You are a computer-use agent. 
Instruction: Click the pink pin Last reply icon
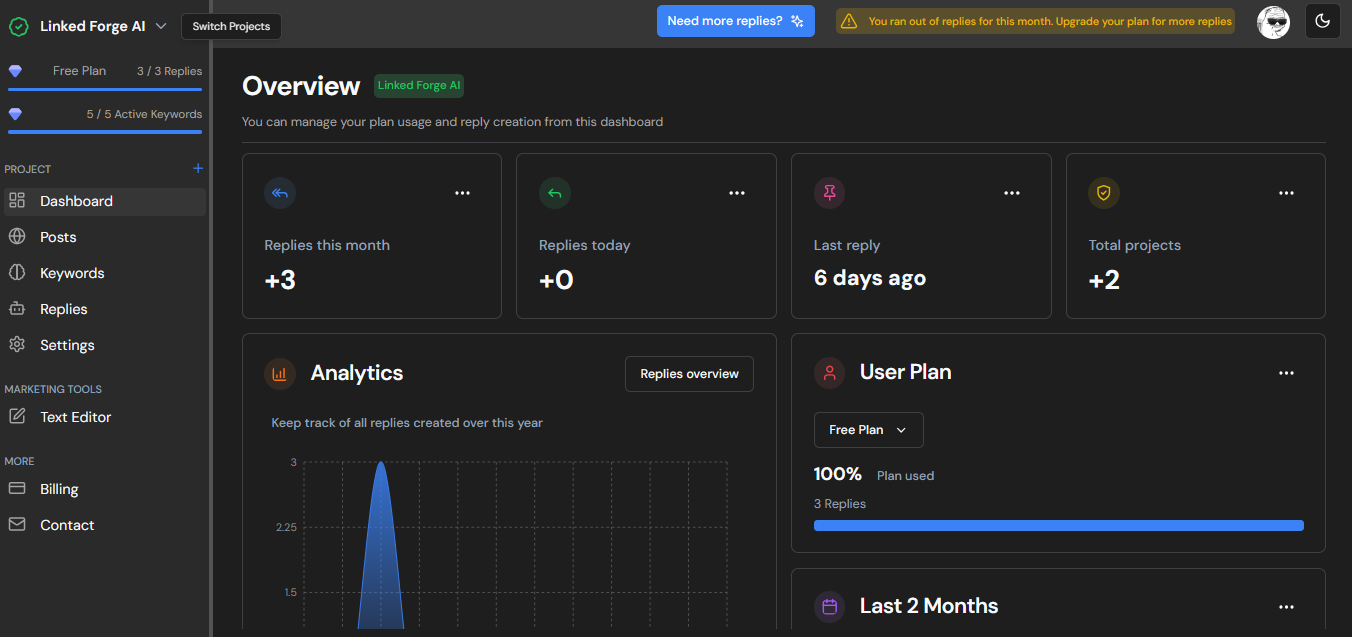pos(829,193)
